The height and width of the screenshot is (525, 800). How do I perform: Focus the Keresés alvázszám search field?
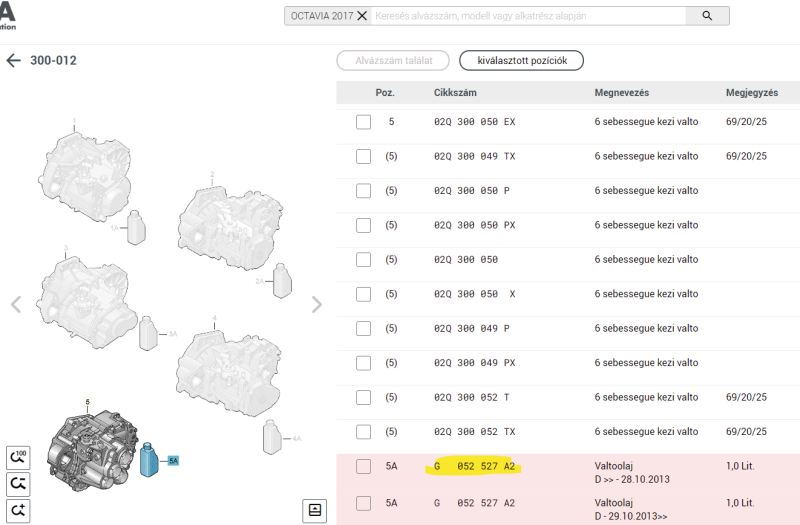(528, 16)
